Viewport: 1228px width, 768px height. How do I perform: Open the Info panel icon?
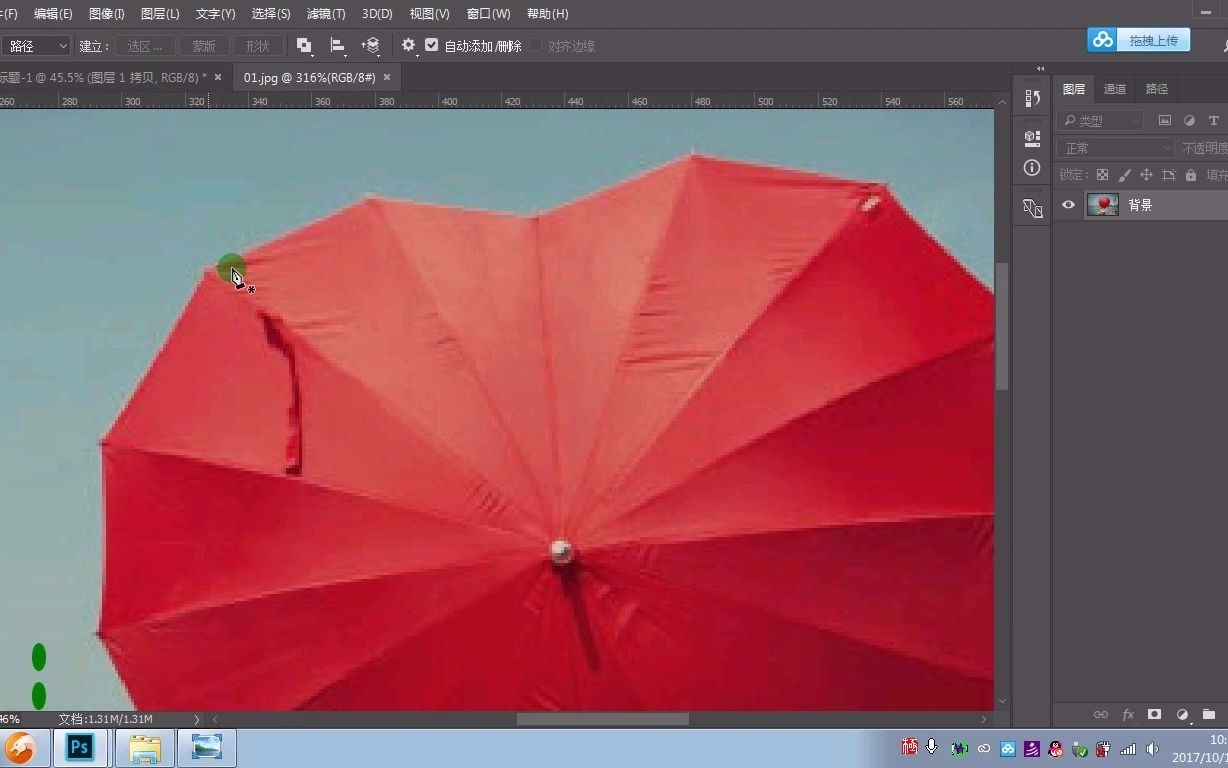1031,167
